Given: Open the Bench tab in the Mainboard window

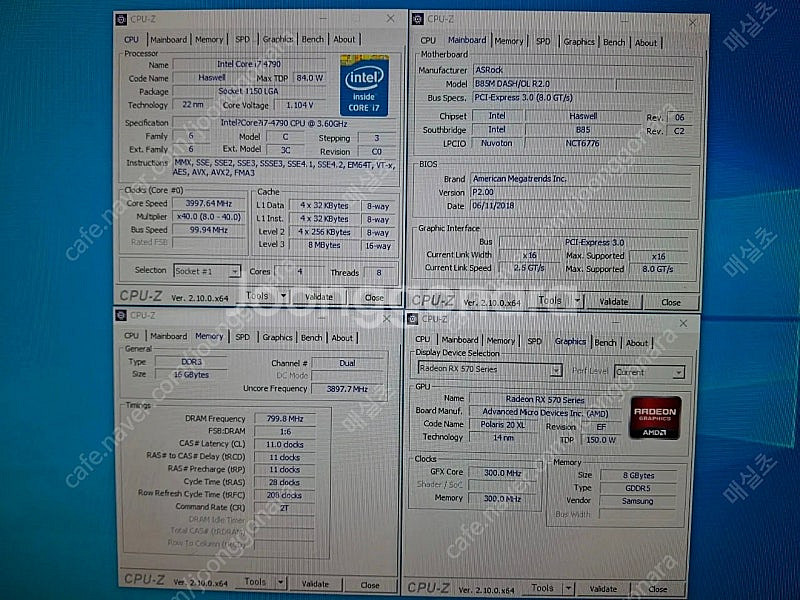Looking at the screenshot, I should (x=616, y=43).
